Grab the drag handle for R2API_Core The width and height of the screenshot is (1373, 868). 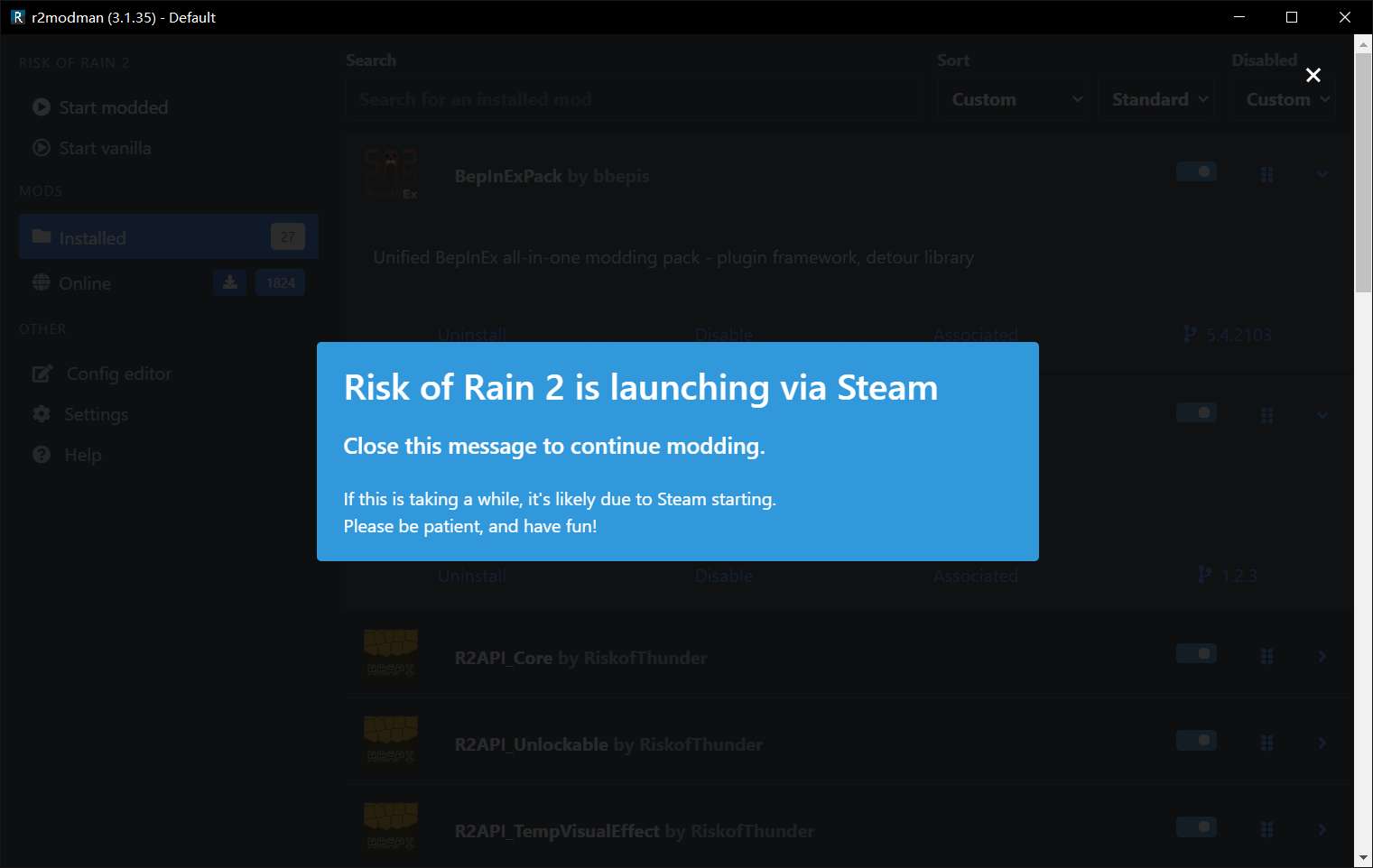[1266, 657]
